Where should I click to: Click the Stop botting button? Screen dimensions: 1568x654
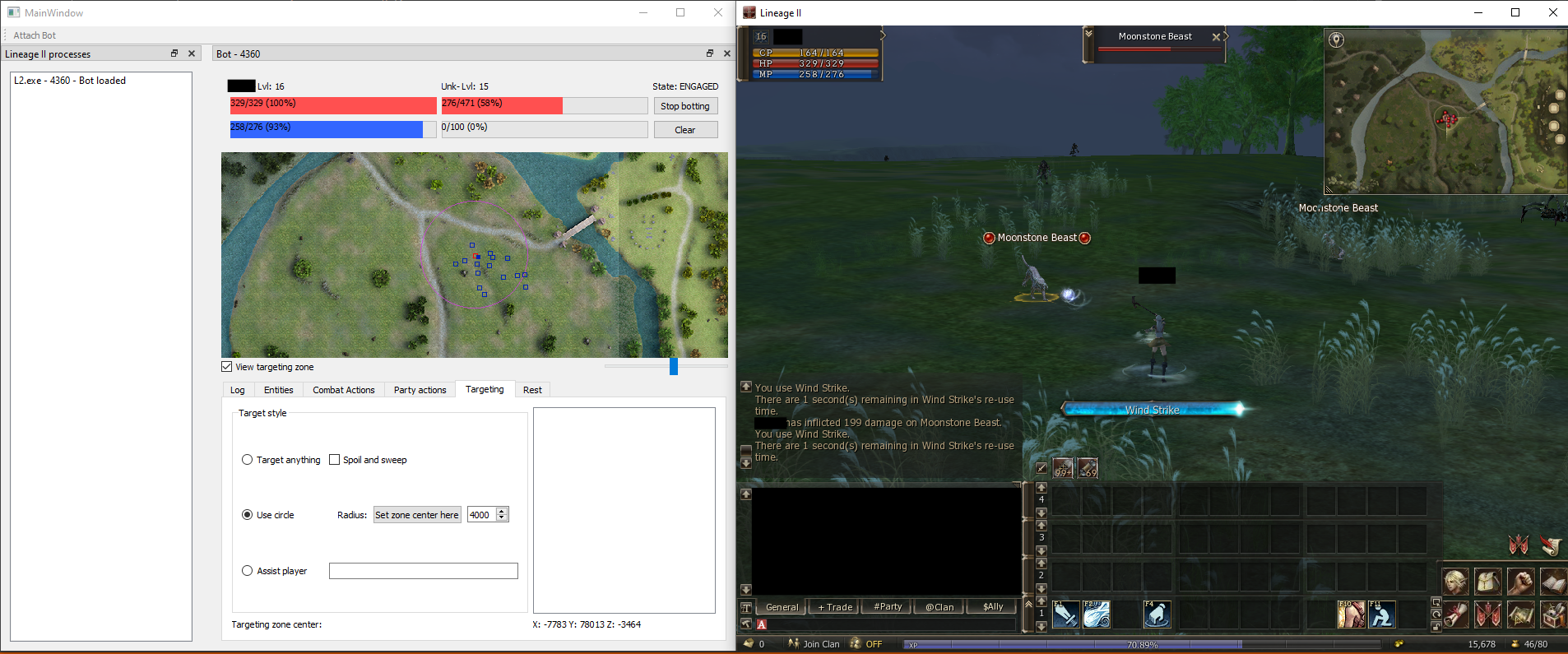click(685, 106)
